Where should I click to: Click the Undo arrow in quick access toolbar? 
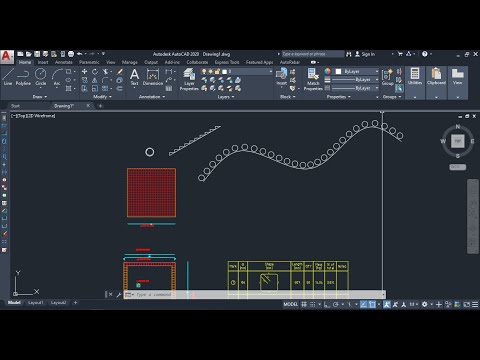pyautogui.click(x=80, y=54)
